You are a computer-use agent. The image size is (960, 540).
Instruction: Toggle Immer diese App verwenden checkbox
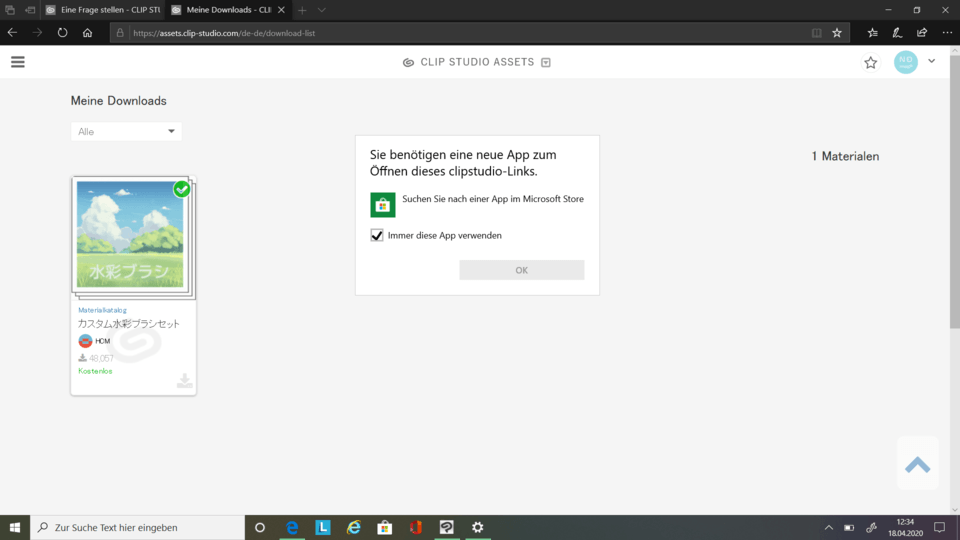pos(377,235)
